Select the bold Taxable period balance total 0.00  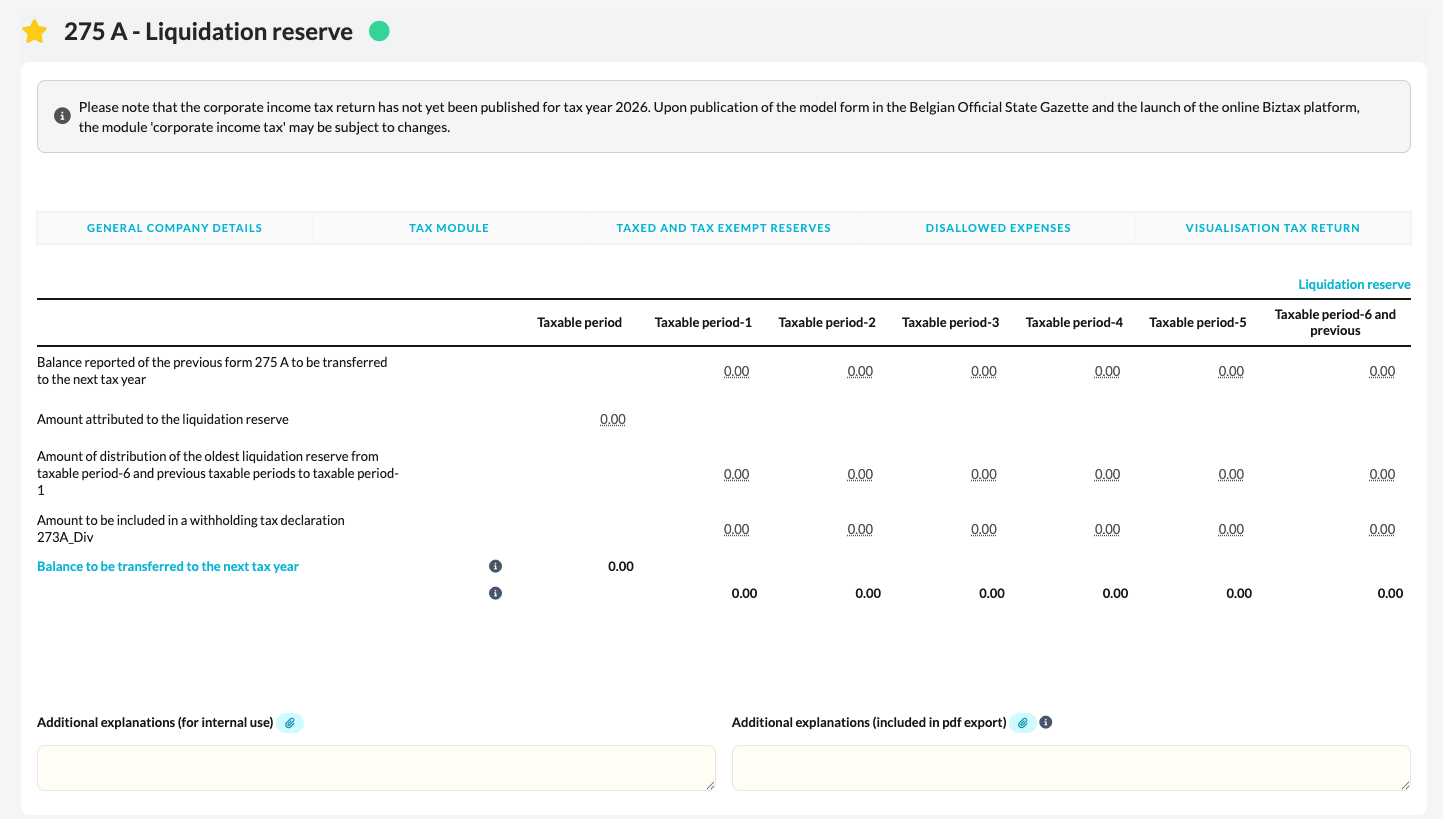pos(621,566)
